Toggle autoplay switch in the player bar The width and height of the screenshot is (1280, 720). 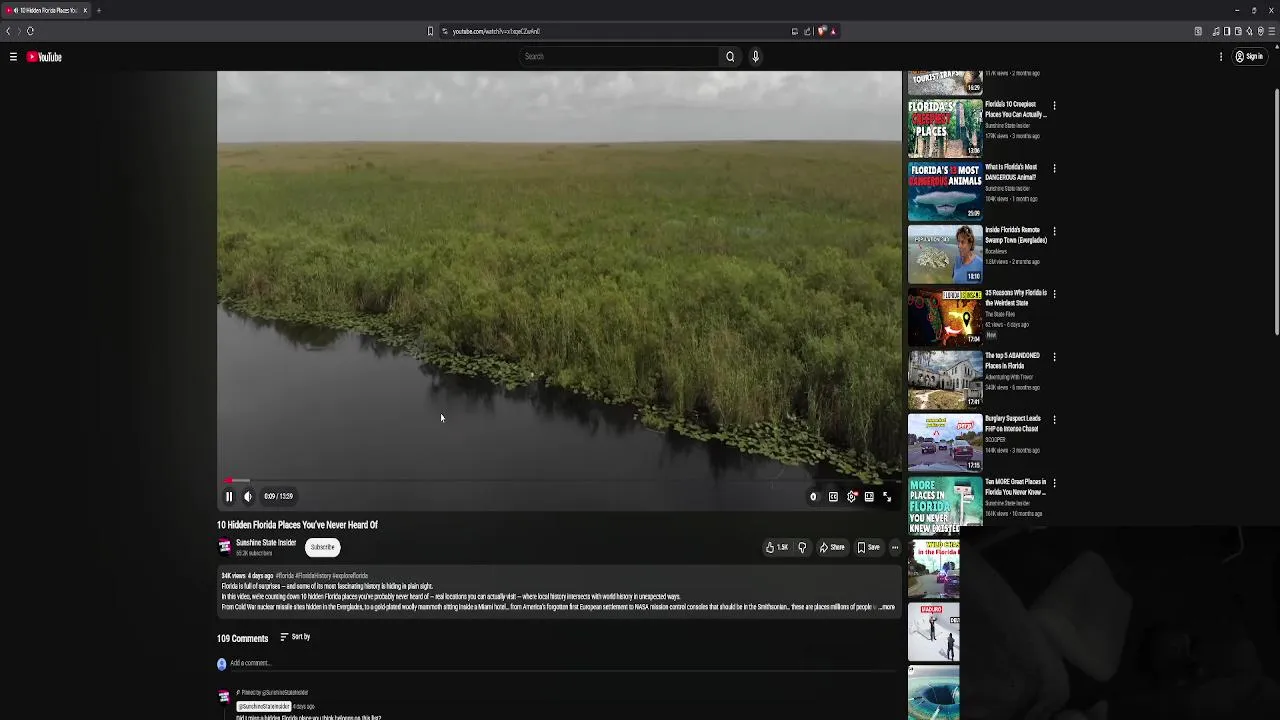(813, 496)
